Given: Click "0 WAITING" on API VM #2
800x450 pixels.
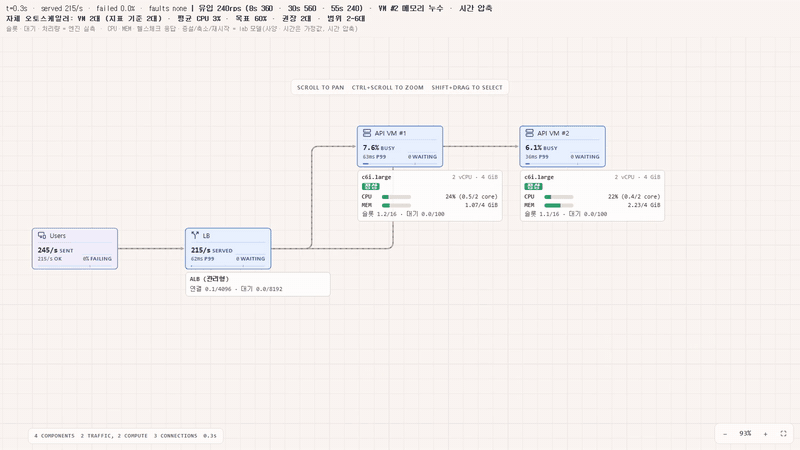Looking at the screenshot, I should click(x=585, y=157).
